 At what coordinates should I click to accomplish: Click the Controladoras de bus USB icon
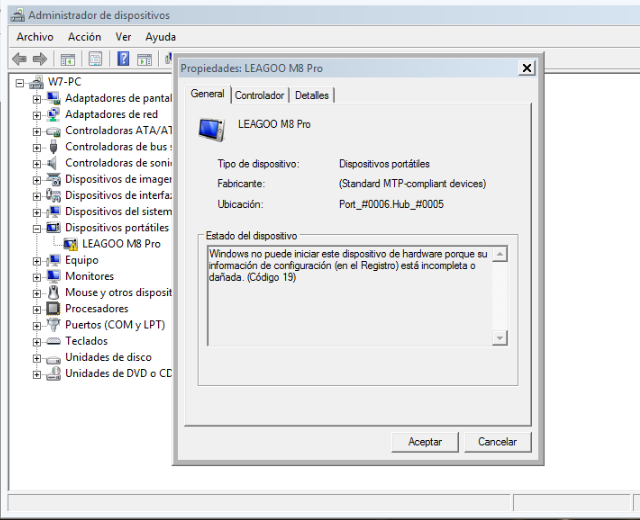click(x=53, y=147)
